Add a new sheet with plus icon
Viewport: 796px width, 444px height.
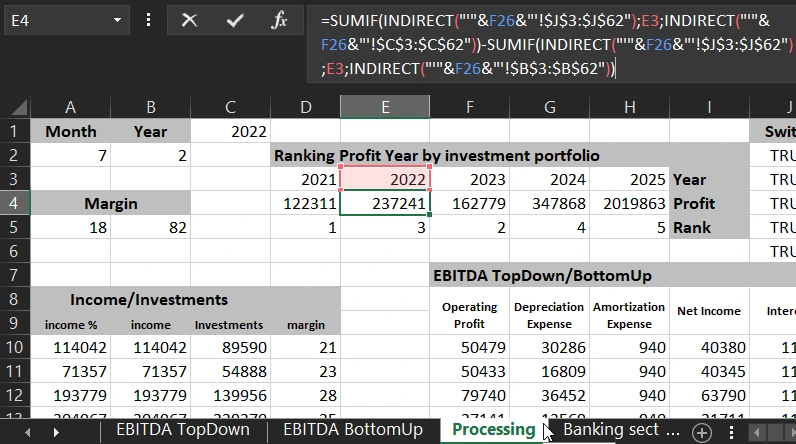click(x=702, y=433)
